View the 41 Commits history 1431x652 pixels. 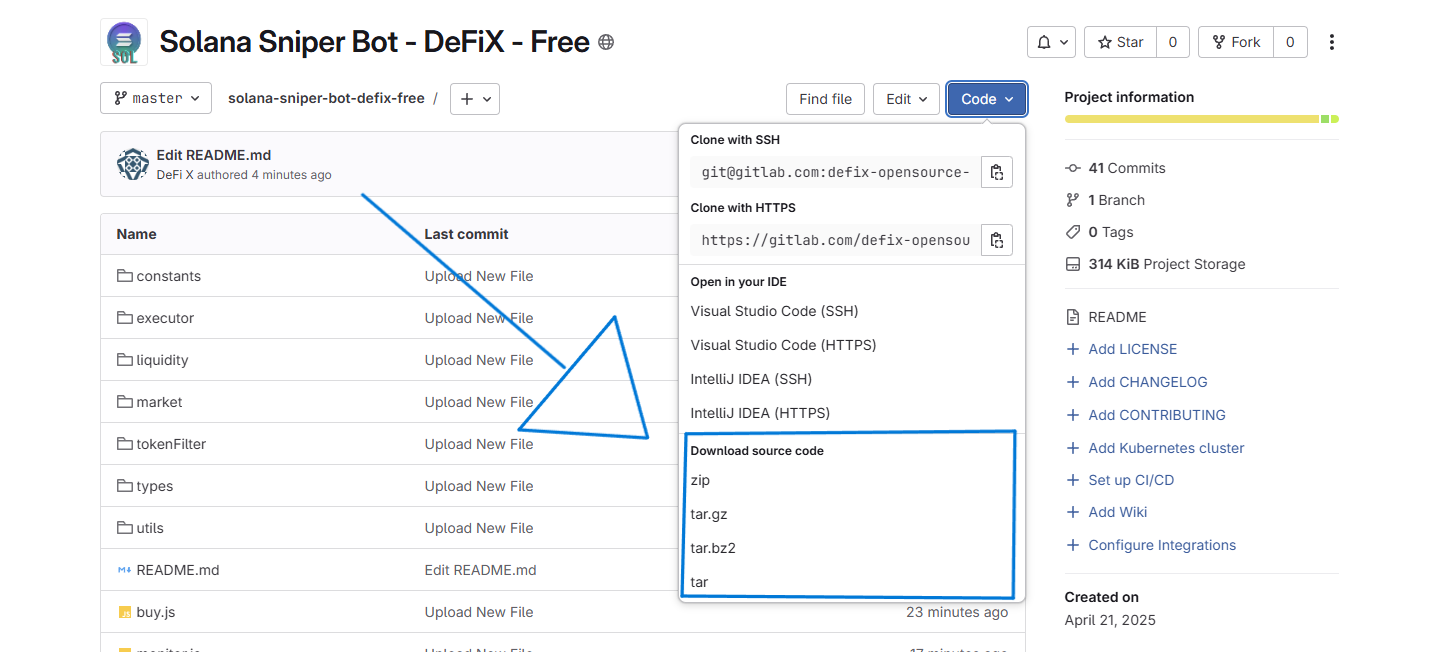point(1126,168)
